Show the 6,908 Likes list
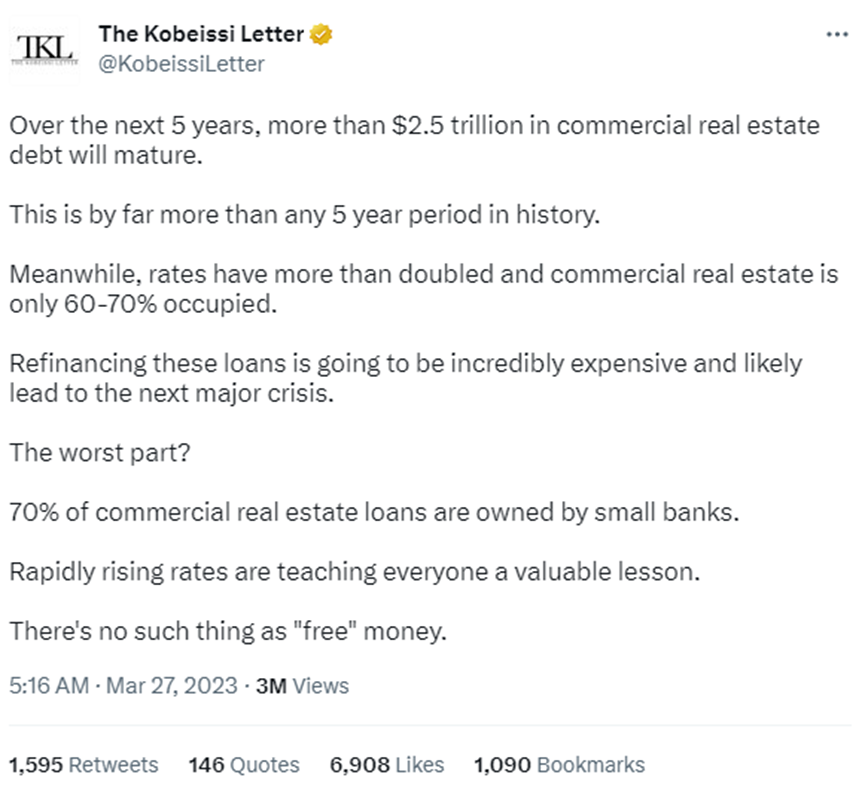865x799 pixels. tap(386, 765)
